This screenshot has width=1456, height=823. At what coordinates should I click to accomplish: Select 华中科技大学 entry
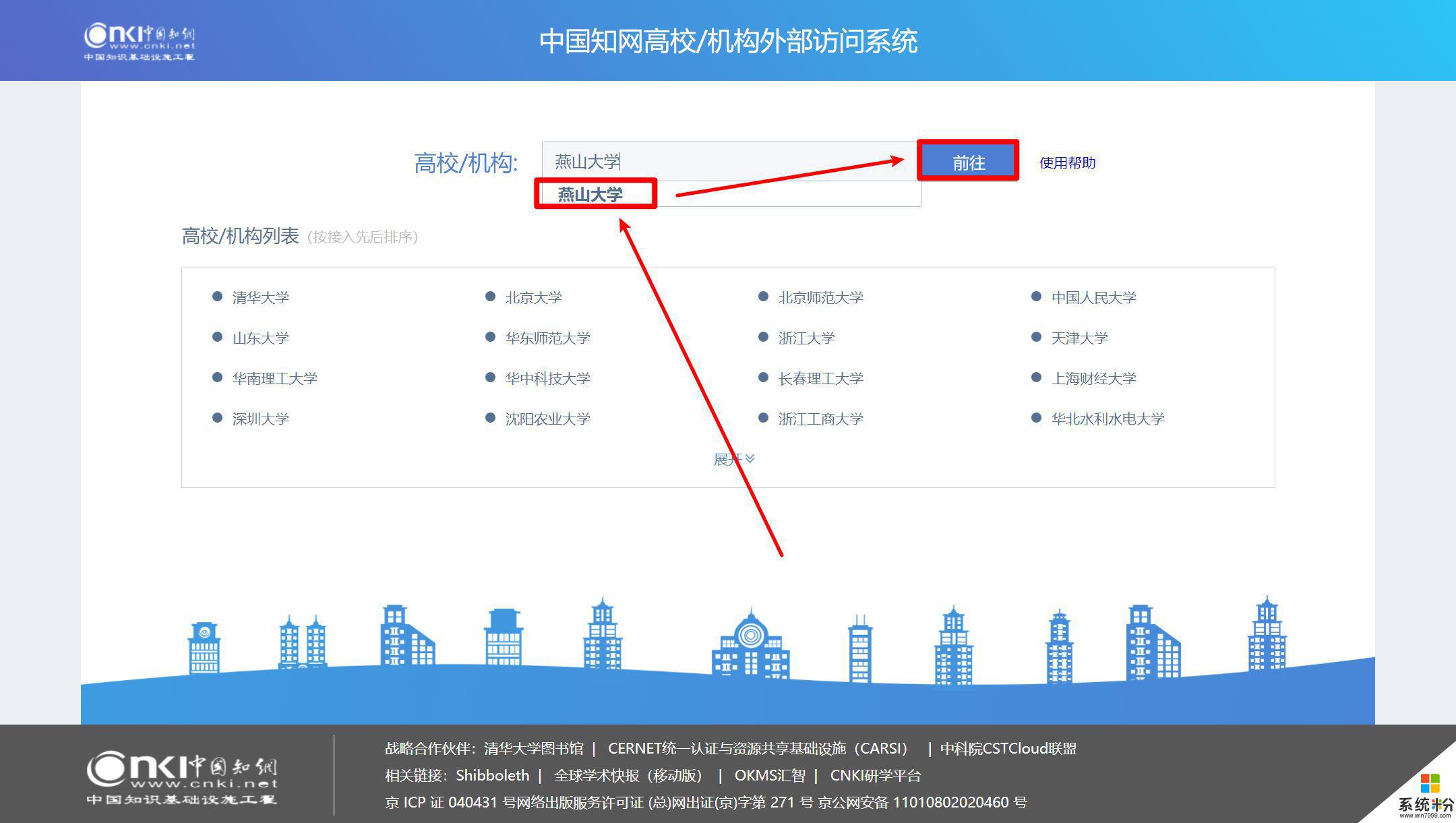[x=547, y=378]
